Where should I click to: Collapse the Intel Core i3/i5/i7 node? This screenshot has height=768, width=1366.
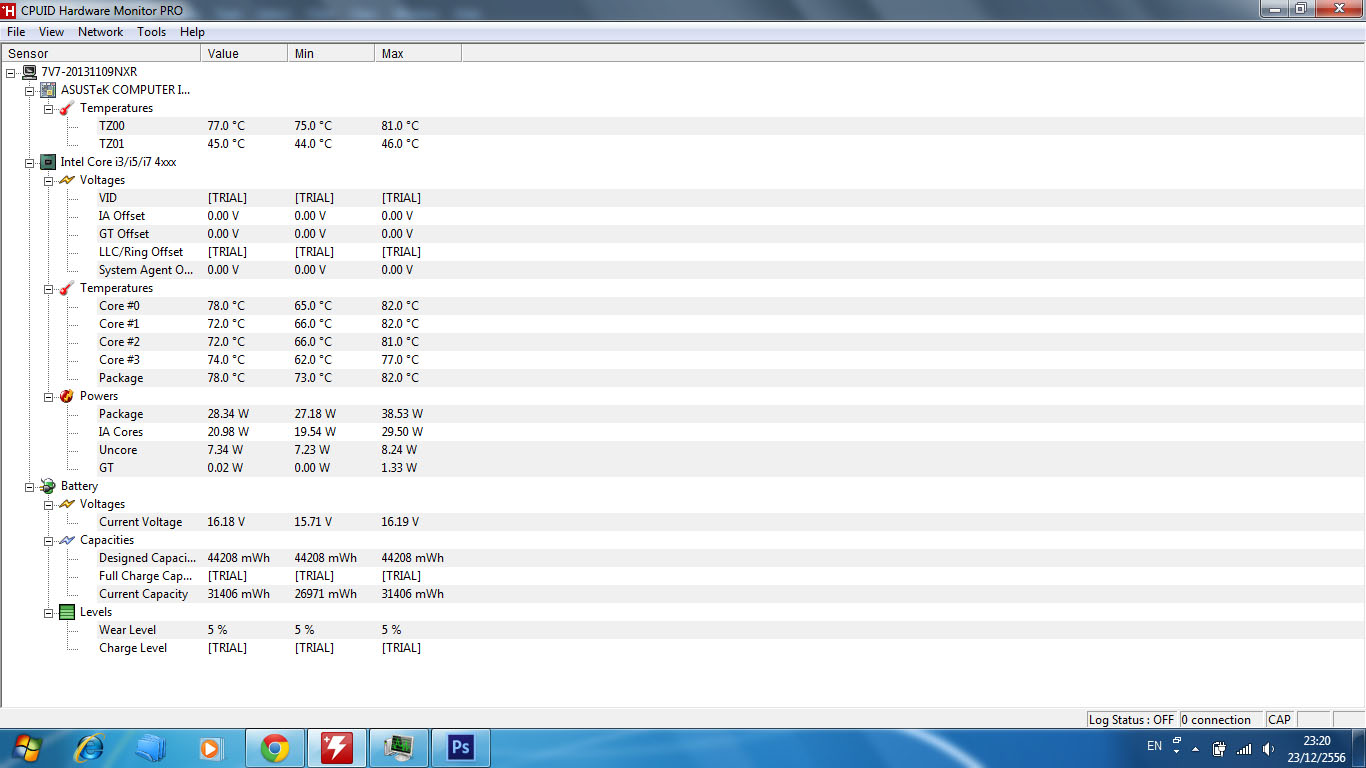tap(30, 162)
